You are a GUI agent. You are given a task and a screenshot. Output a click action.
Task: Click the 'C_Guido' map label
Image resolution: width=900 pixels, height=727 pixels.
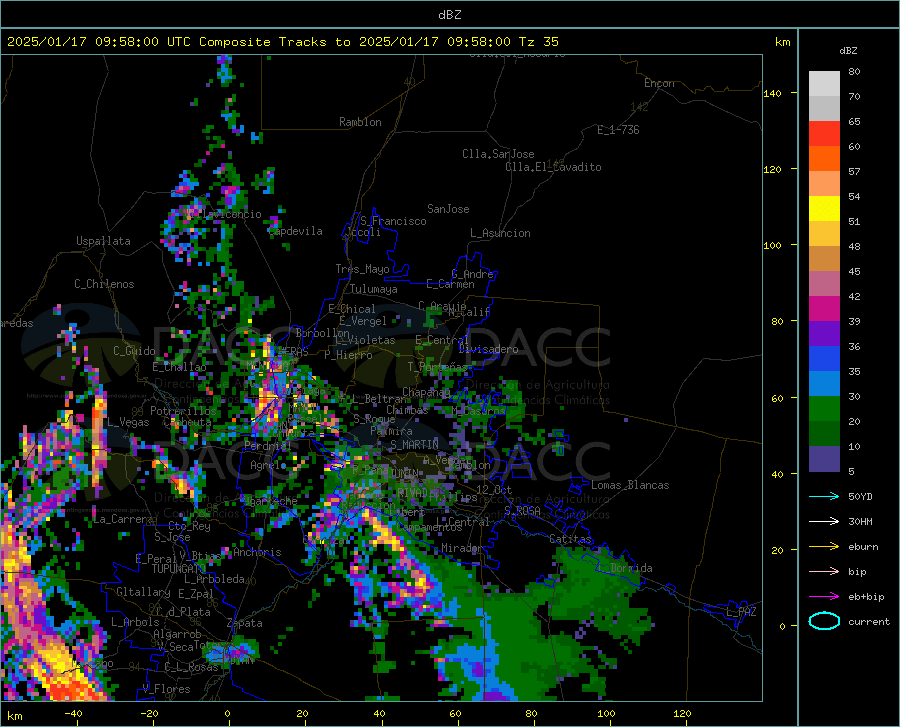coord(134,351)
